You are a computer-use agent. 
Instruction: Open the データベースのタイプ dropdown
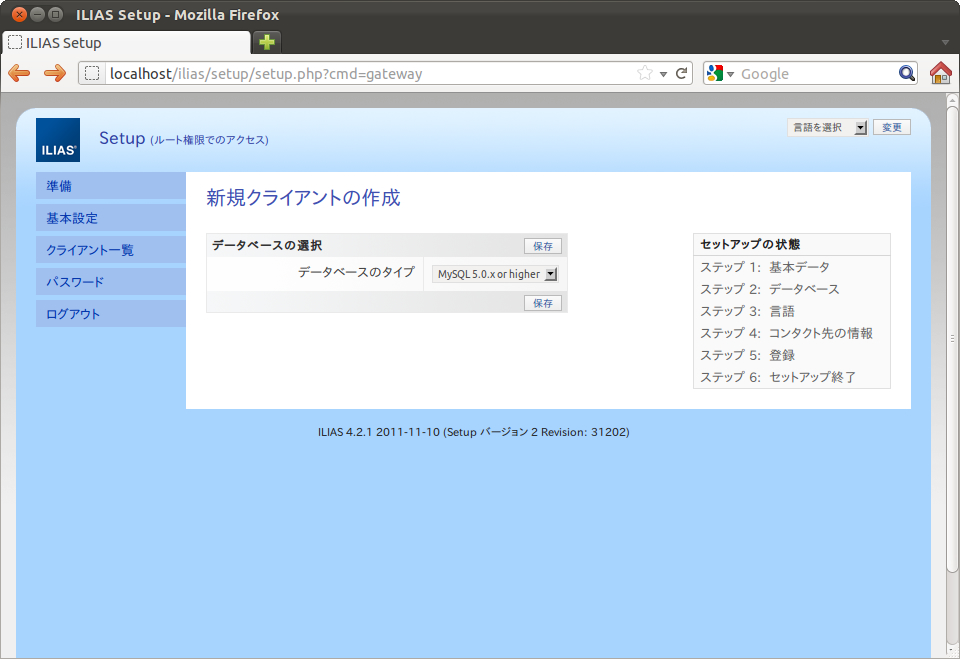(x=496, y=274)
